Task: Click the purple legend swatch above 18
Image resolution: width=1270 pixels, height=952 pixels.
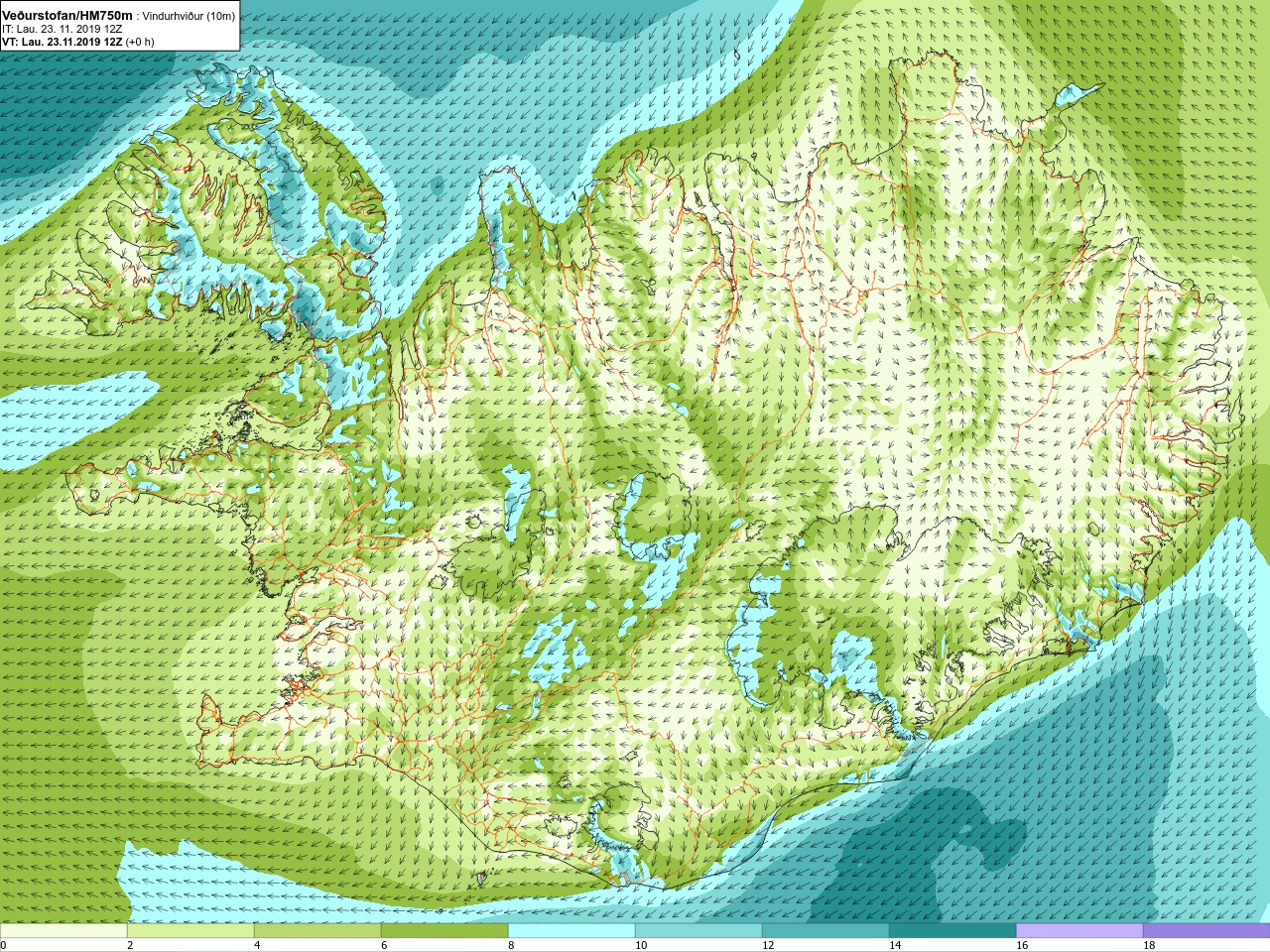Action: (1206, 931)
